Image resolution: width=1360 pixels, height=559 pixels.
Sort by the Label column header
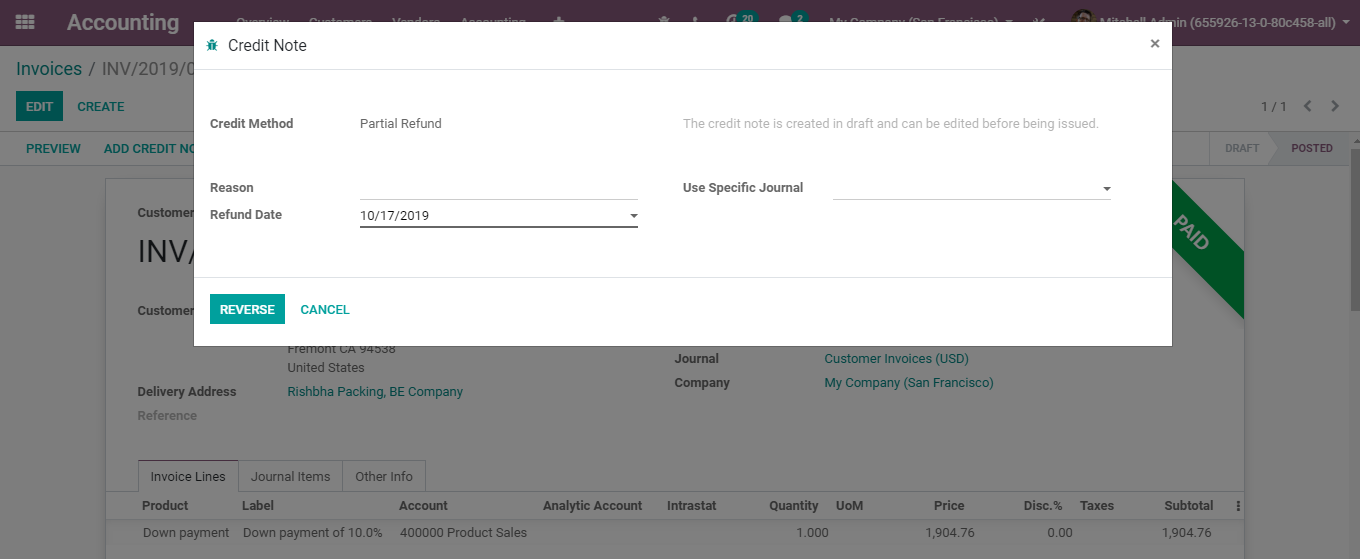pyautogui.click(x=259, y=505)
